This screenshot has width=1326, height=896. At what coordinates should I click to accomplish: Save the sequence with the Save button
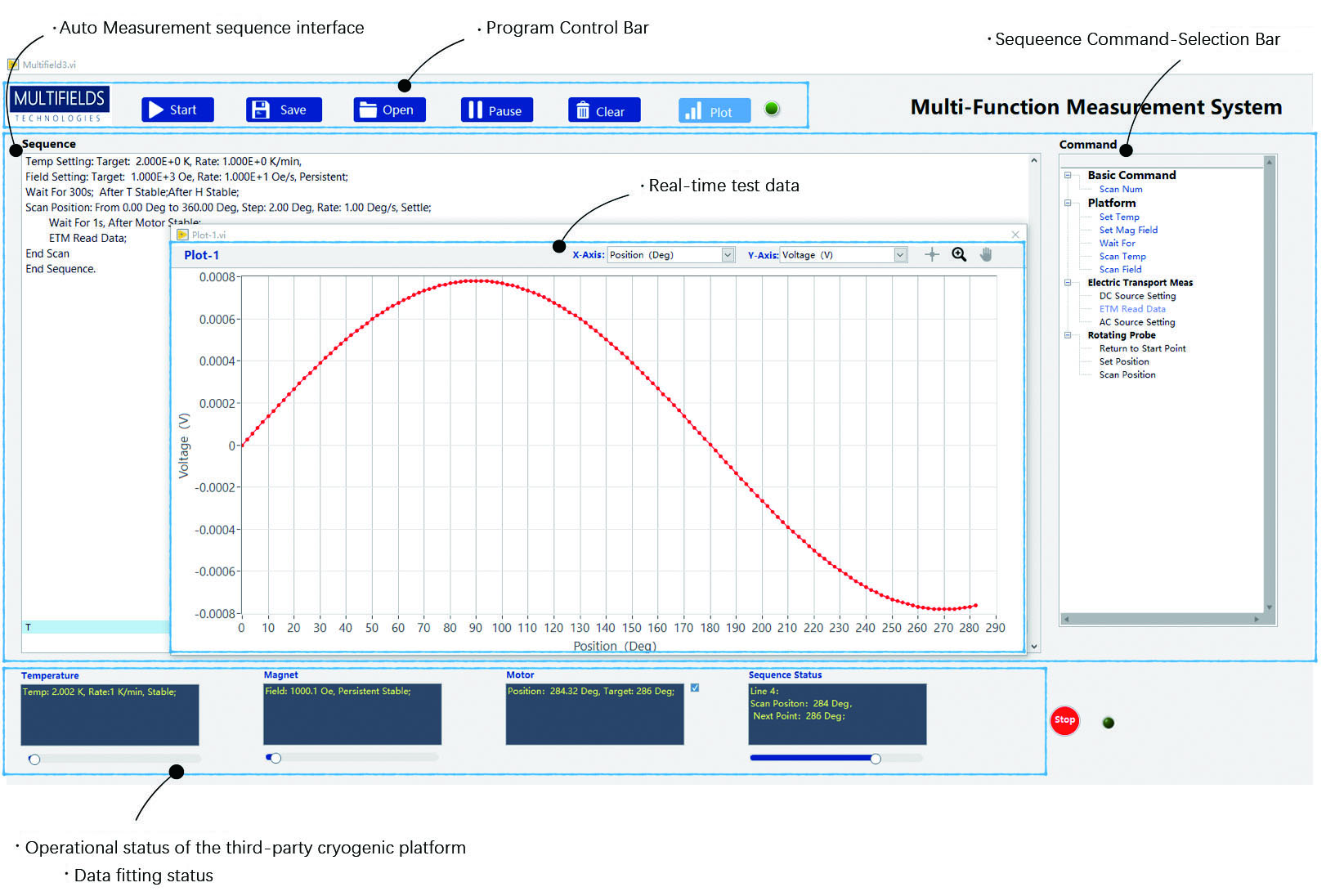[283, 110]
